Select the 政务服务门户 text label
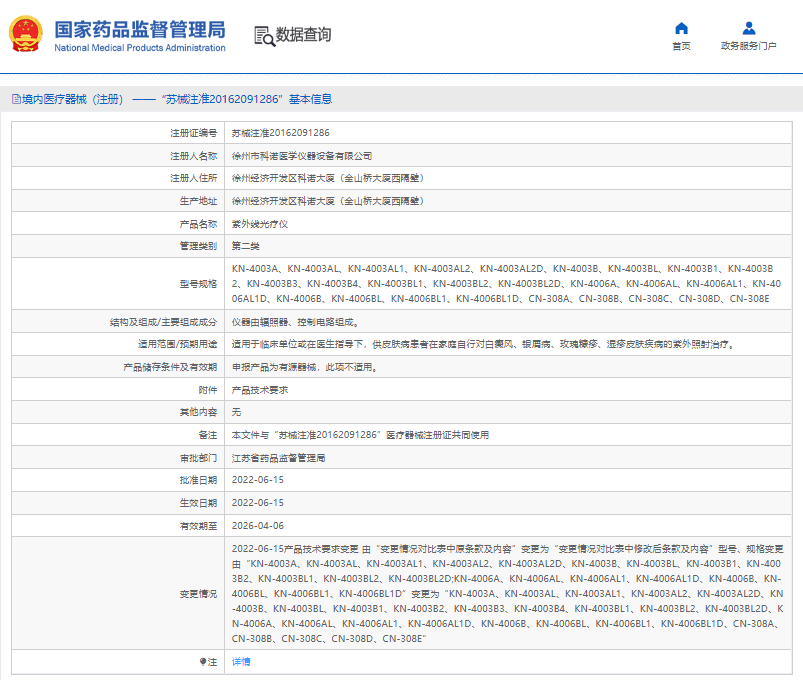Screen dimensions: 803x680 pyautogui.click(x=749, y=46)
